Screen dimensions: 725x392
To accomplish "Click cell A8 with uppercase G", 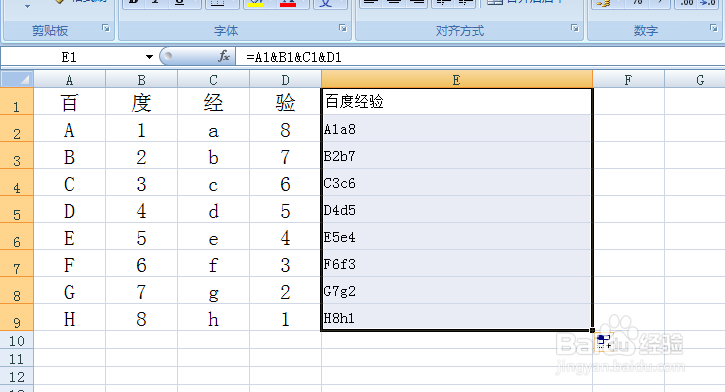I will coord(69,290).
